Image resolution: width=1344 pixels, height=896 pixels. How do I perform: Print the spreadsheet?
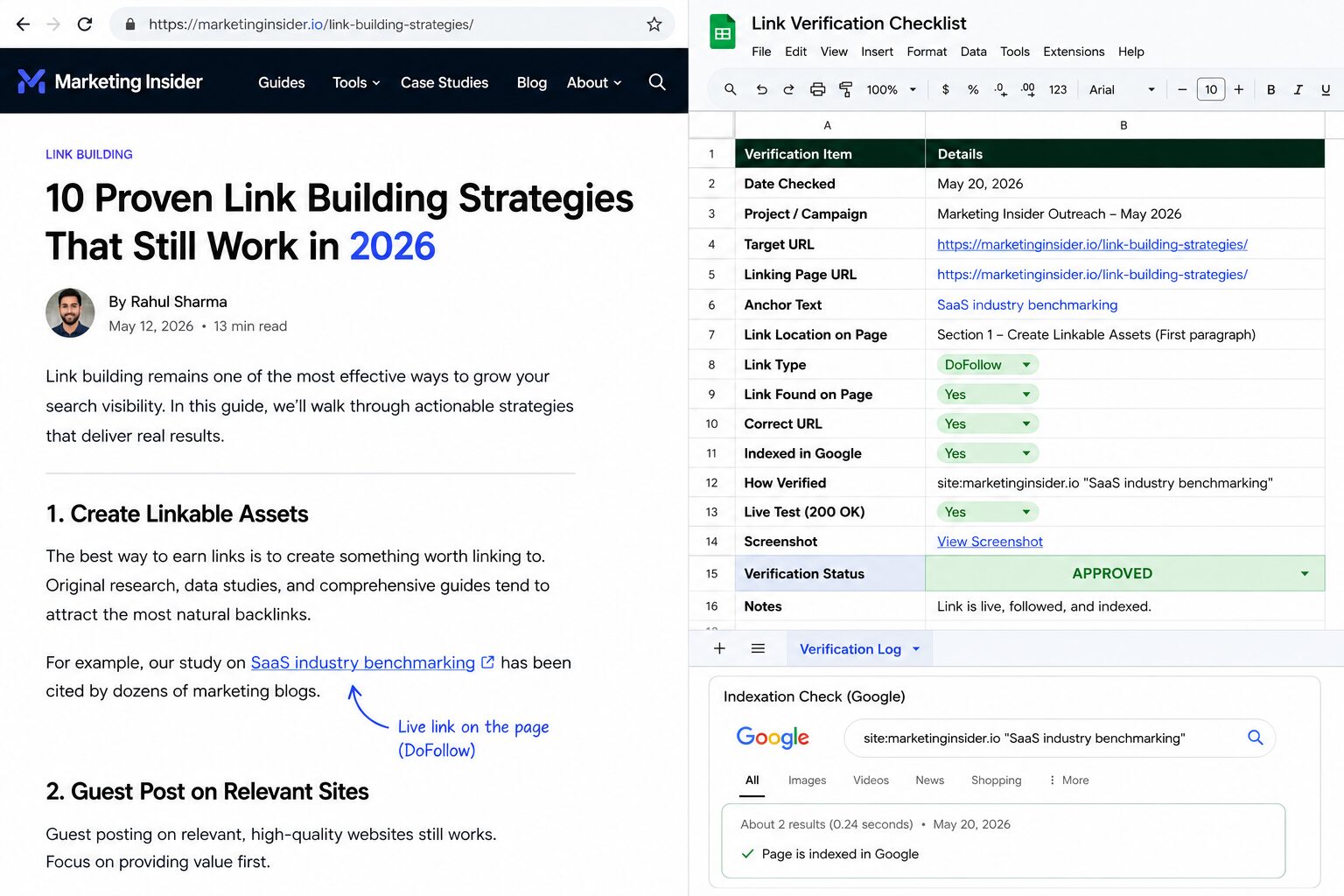817,89
